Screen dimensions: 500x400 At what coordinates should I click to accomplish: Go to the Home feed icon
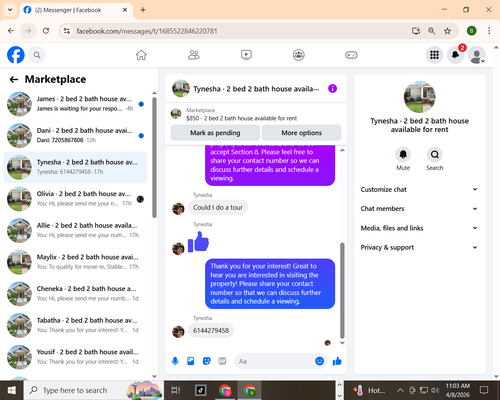coord(141,55)
